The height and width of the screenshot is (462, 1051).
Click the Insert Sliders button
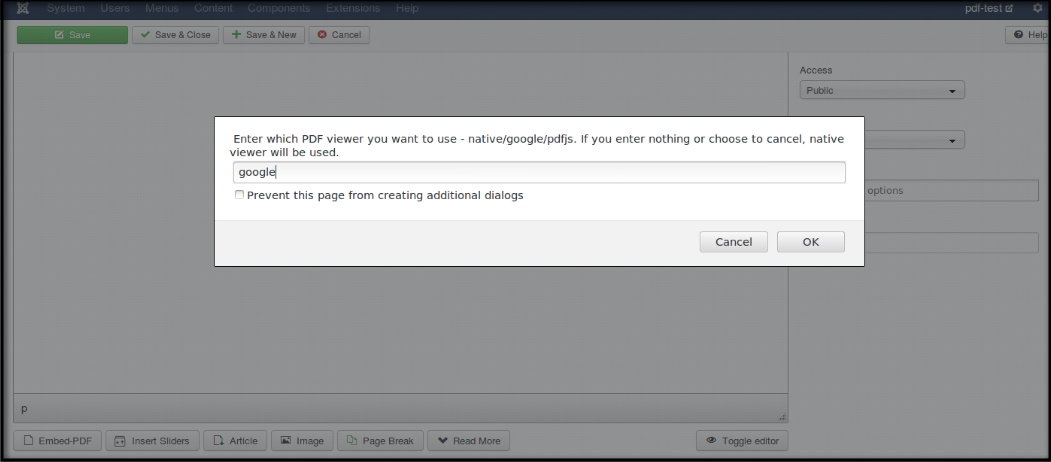click(x=152, y=441)
